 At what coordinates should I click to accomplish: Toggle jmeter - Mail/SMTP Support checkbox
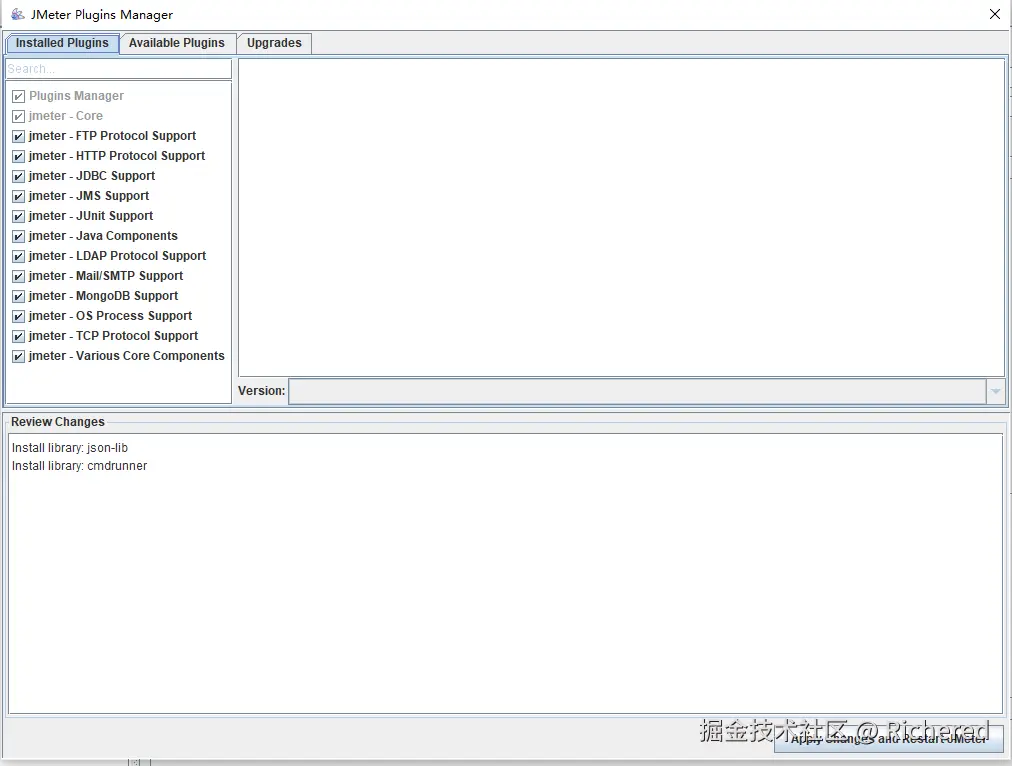[x=19, y=277]
